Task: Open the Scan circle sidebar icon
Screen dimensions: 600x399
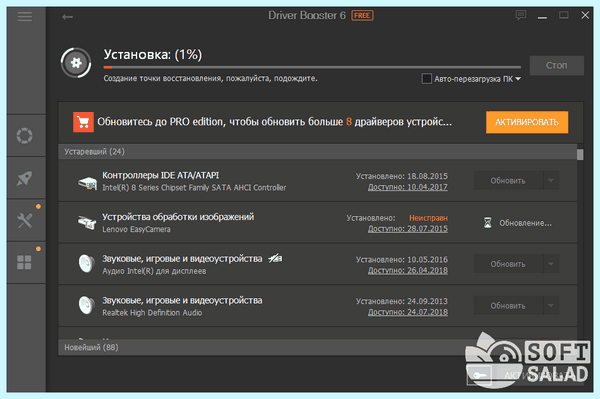Action: 24,135
